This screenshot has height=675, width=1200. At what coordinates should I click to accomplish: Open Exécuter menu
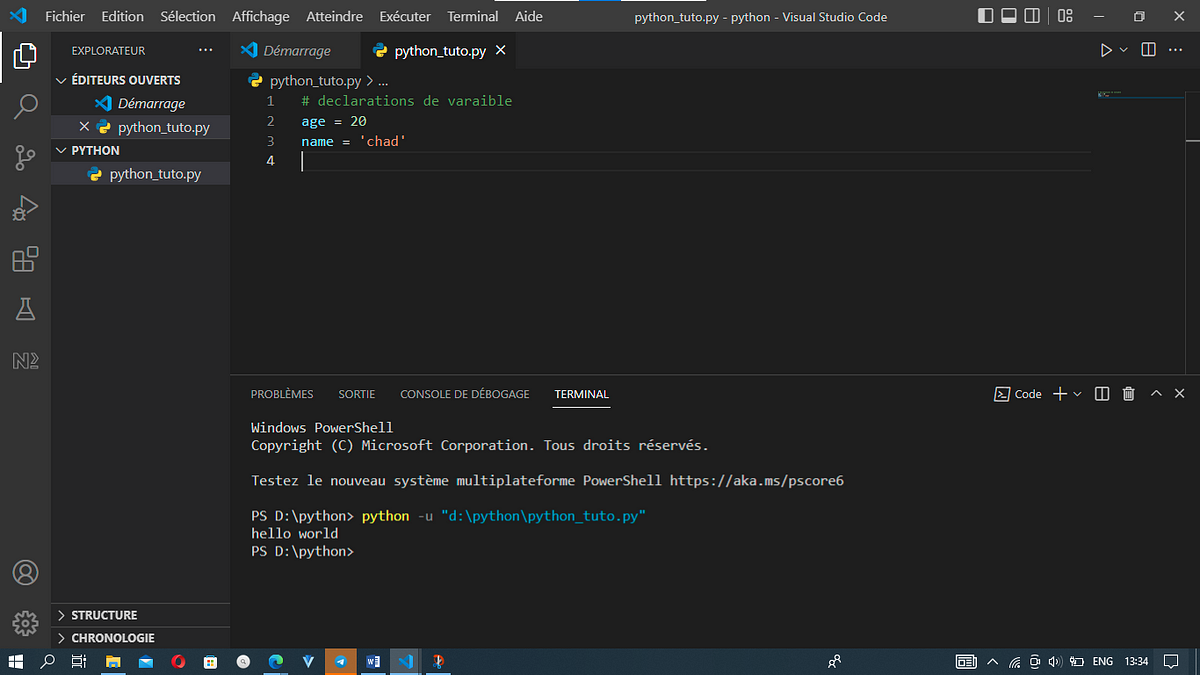(x=405, y=17)
